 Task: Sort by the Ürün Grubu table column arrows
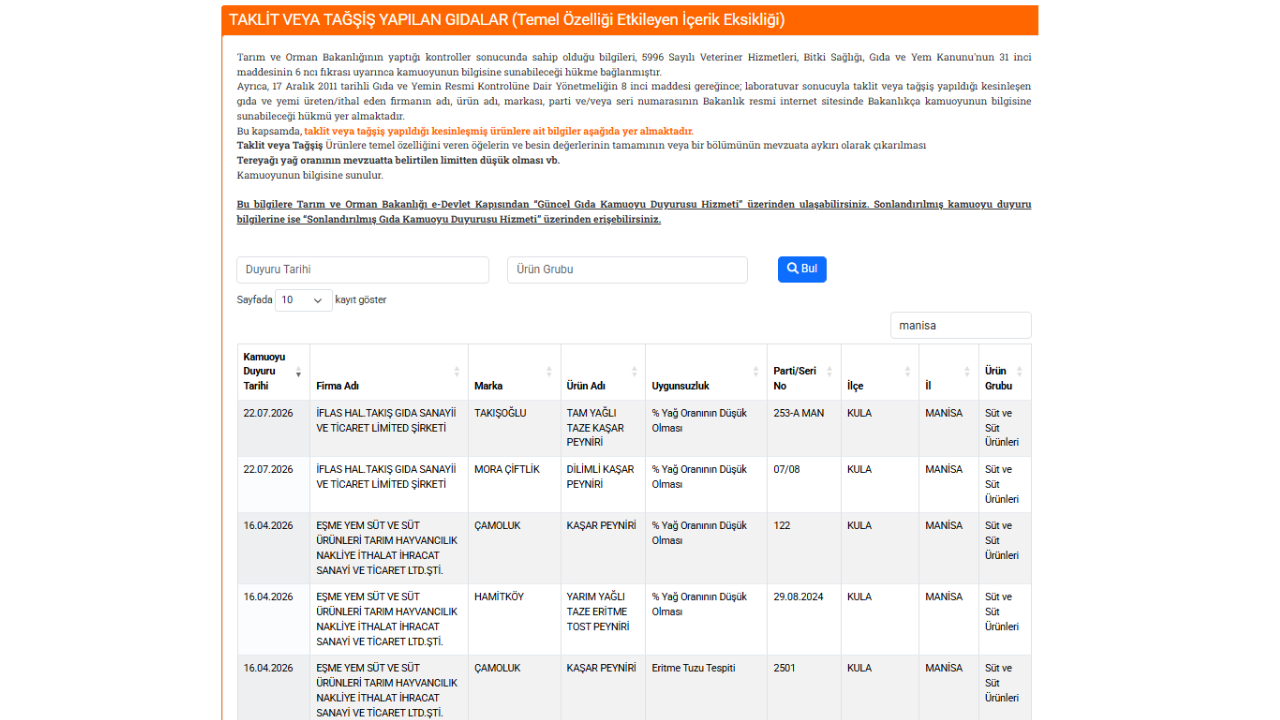click(1019, 372)
